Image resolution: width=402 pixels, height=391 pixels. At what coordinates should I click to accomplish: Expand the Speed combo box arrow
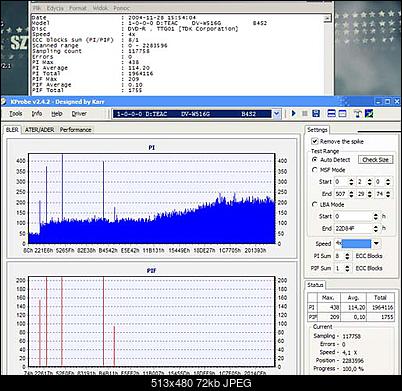[x=376, y=244]
